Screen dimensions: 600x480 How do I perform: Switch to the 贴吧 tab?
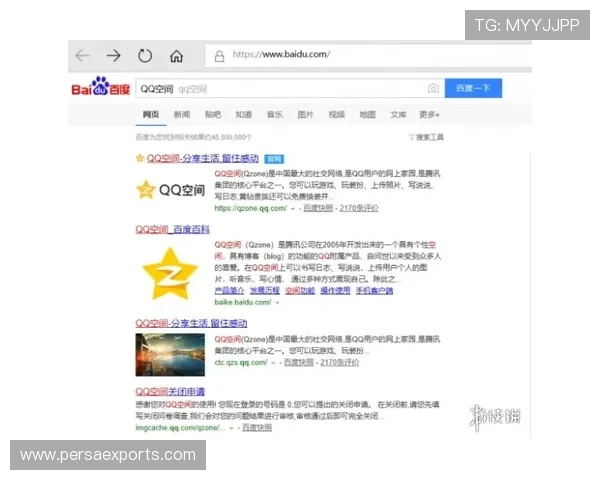coord(213,114)
